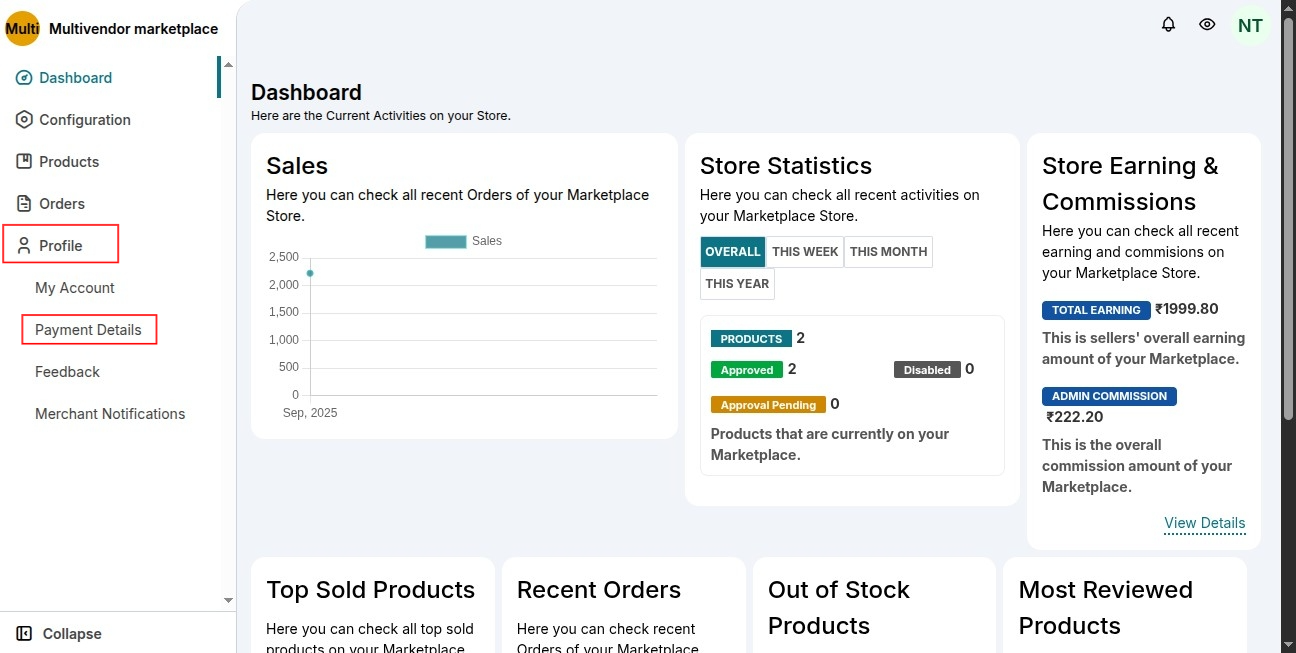Open My Account submenu item
This screenshot has width=1296, height=653.
[75, 288]
